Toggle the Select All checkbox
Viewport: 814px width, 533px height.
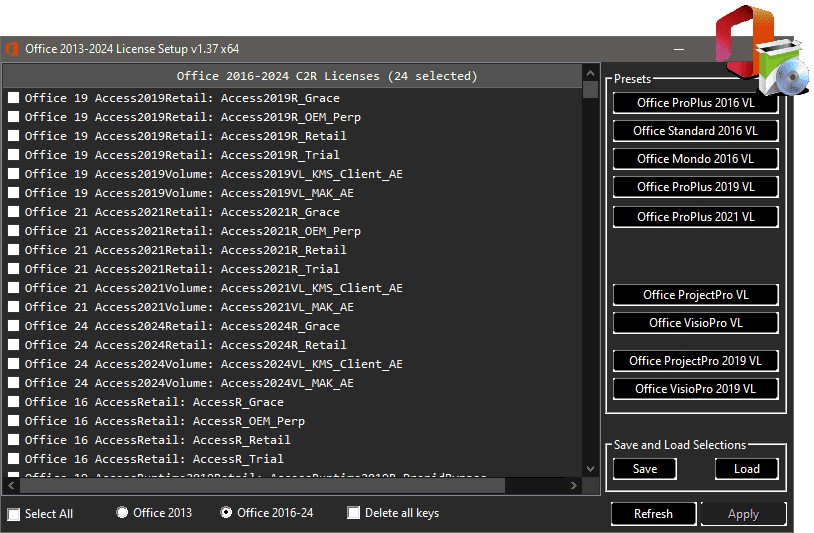point(14,514)
